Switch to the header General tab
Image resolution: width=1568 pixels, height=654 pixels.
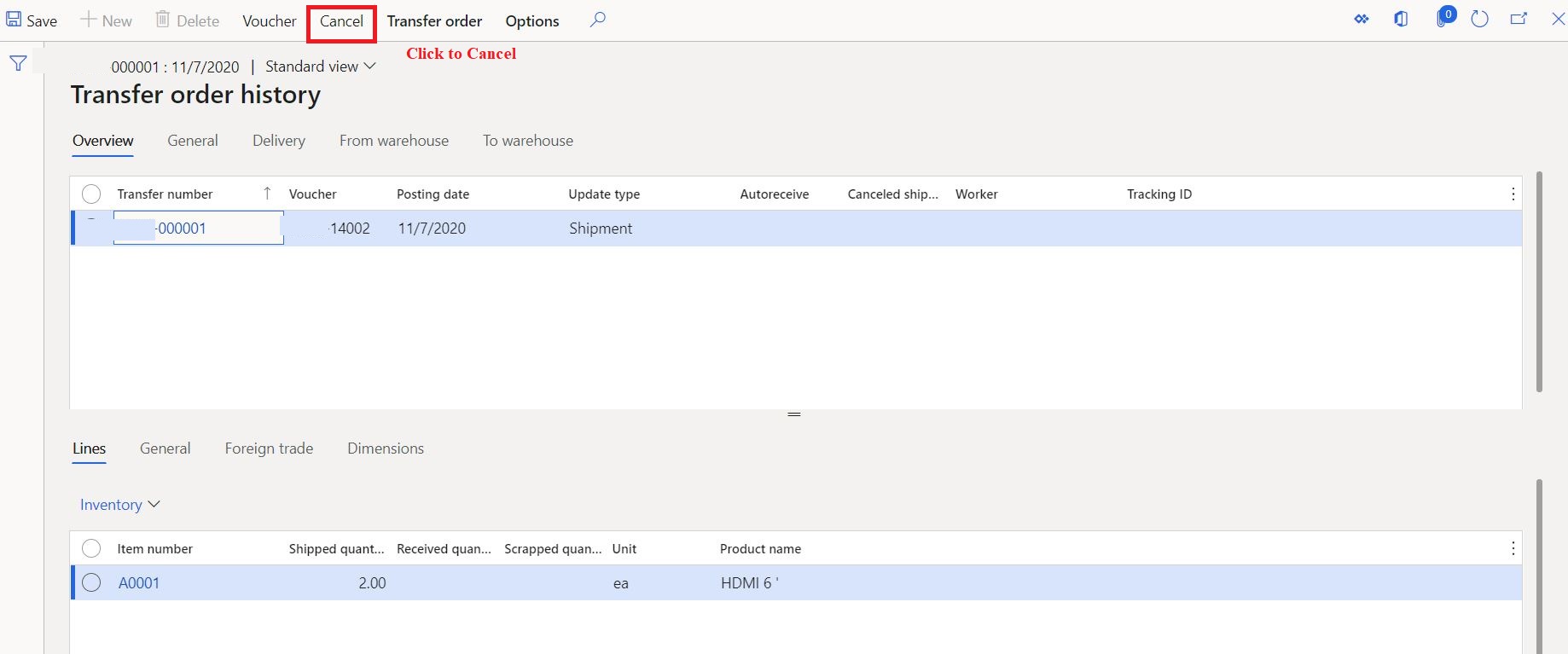[x=193, y=141]
